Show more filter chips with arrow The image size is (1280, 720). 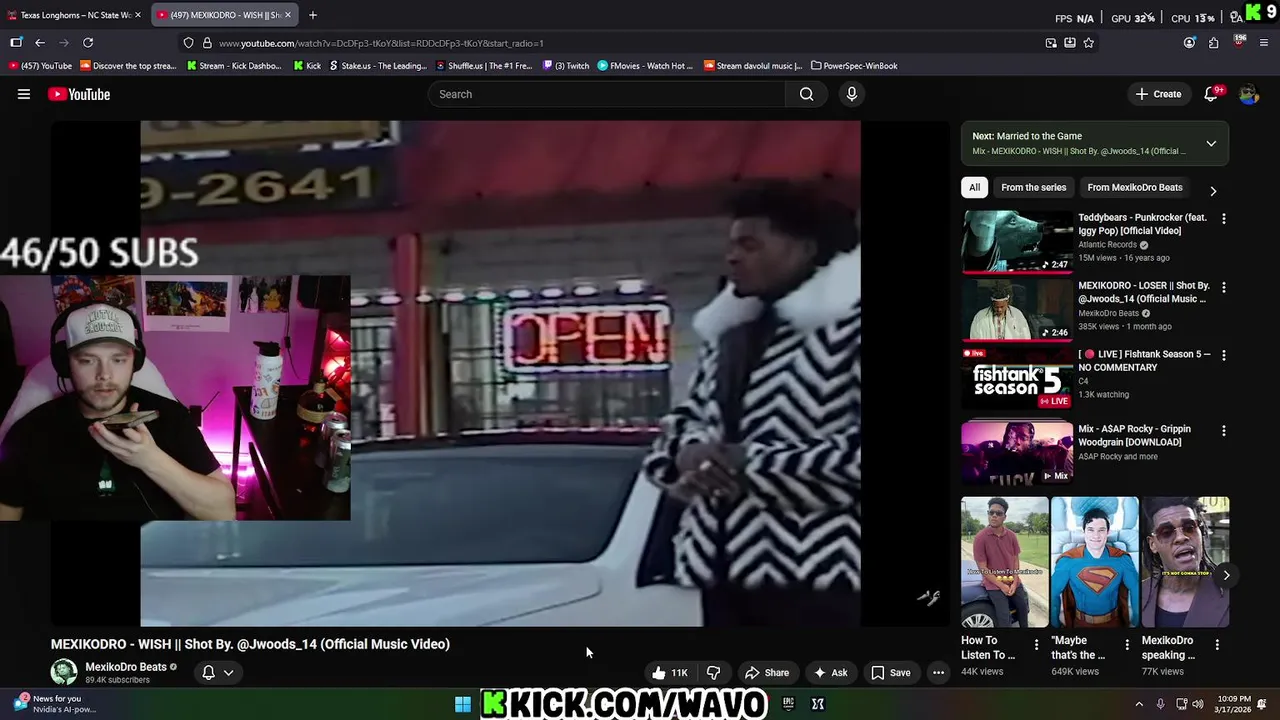1213,190
